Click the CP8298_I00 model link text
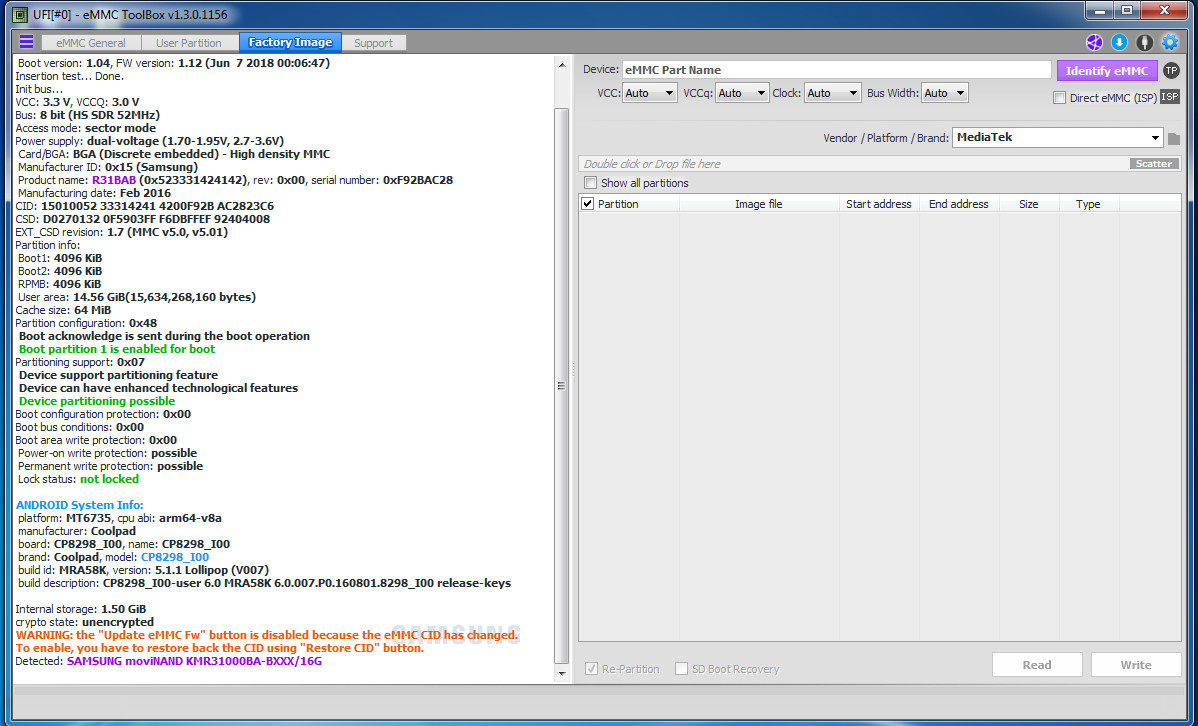Image resolution: width=1198 pixels, height=726 pixels. 175,557
